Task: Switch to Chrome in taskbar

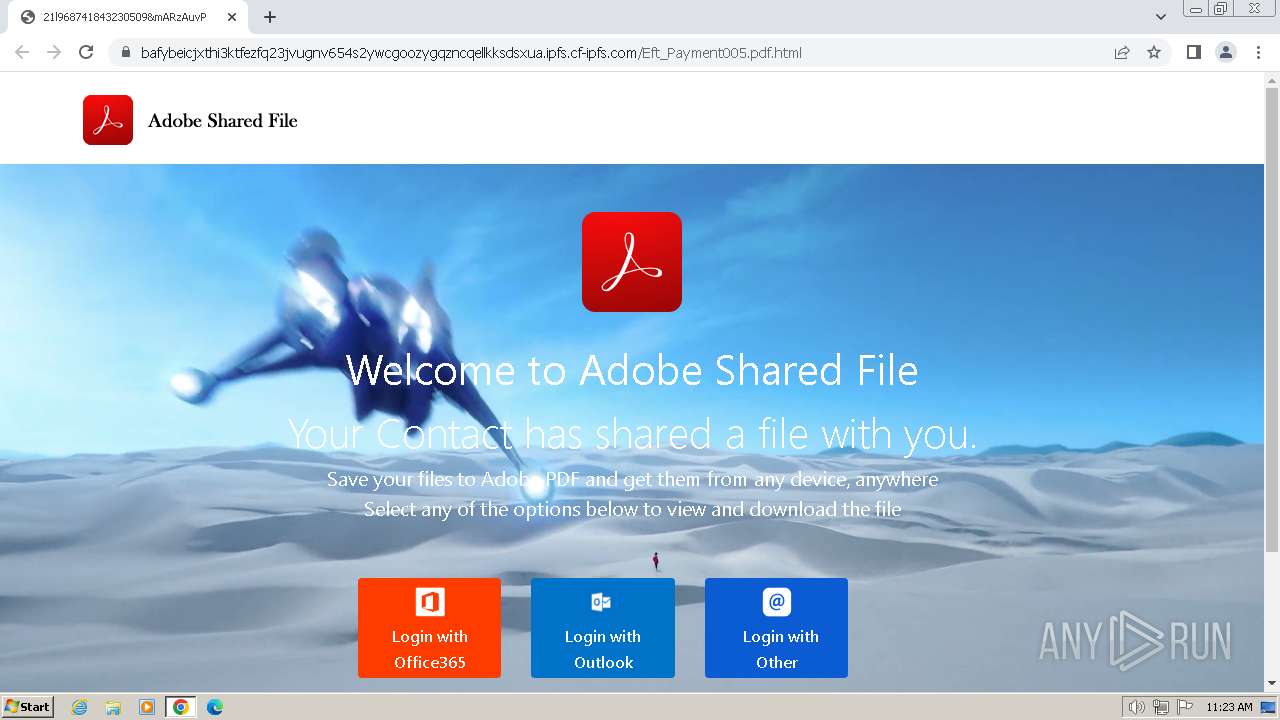Action: 180,707
